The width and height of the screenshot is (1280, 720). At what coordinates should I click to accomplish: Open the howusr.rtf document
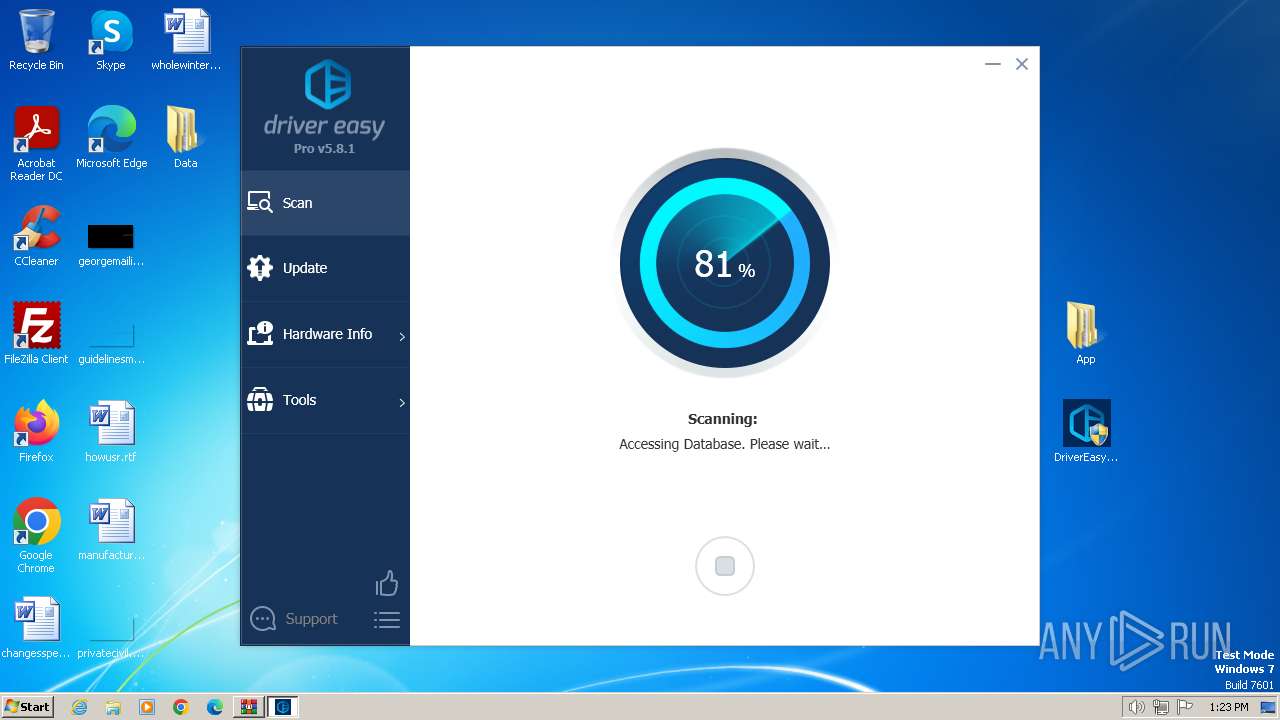[111, 431]
